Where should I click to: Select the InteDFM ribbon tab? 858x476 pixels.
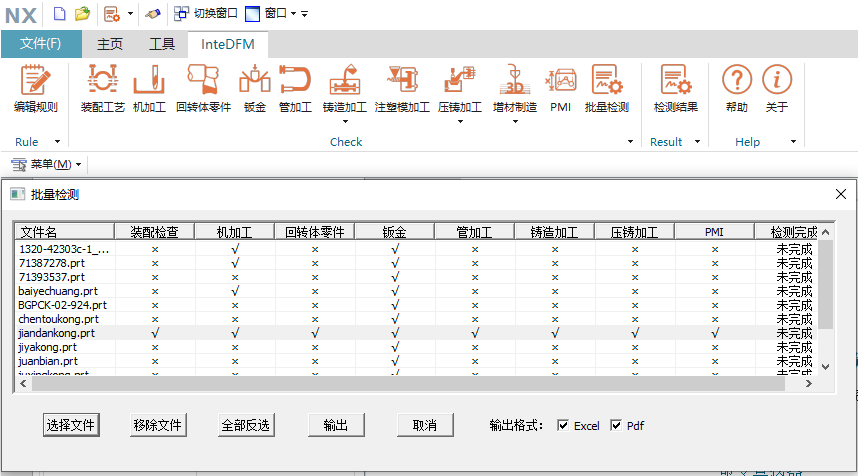pos(228,44)
